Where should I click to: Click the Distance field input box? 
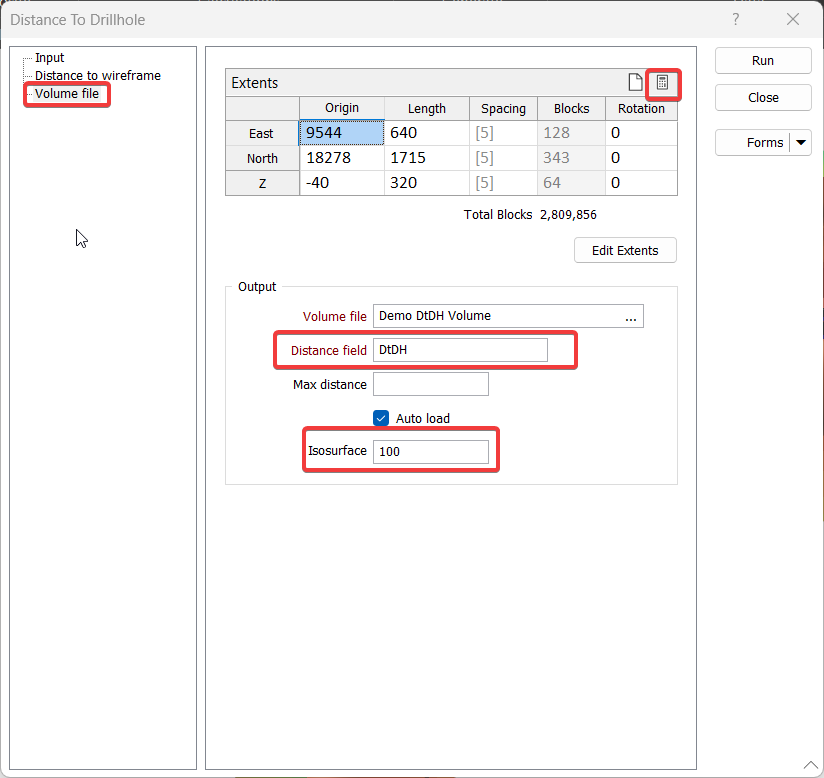(x=460, y=350)
